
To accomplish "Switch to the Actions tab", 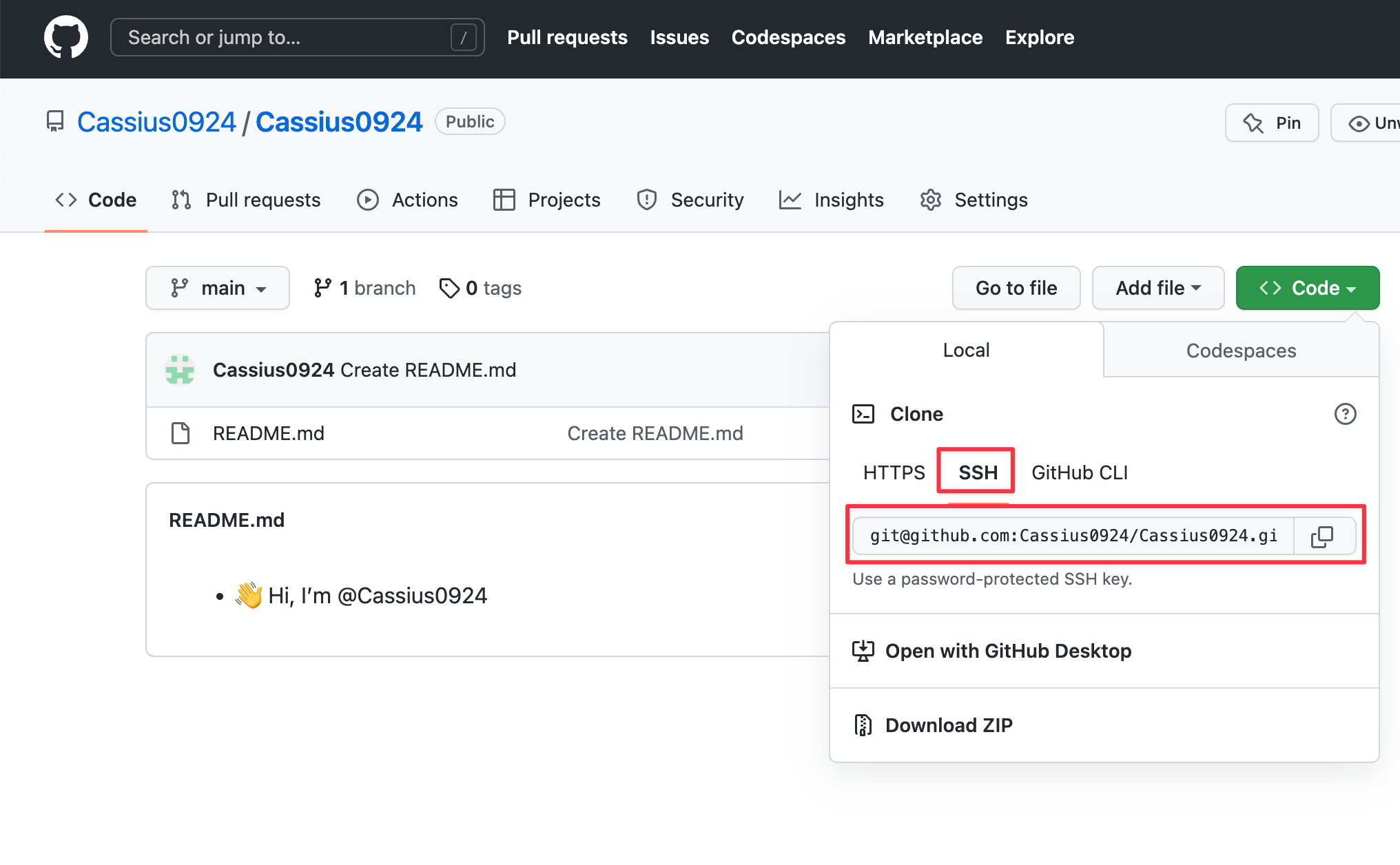I will [407, 200].
